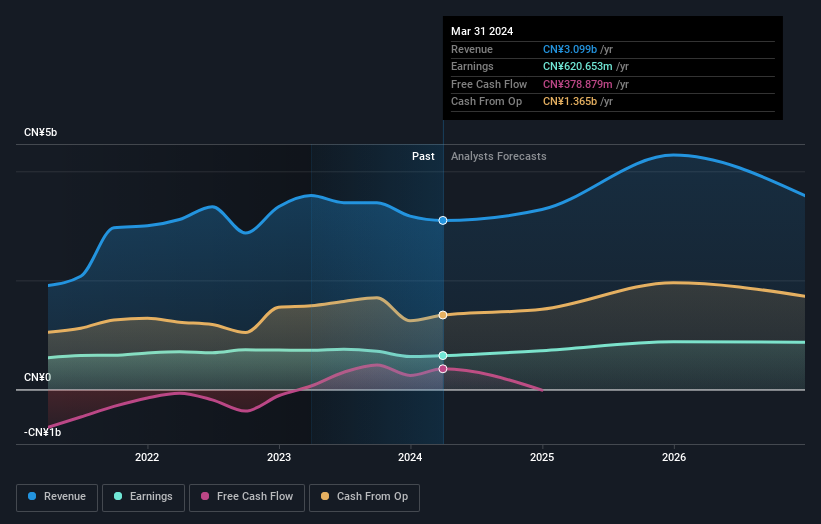The width and height of the screenshot is (821, 524).
Task: Click the CN¥3.099b revenue value
Action: (570, 49)
